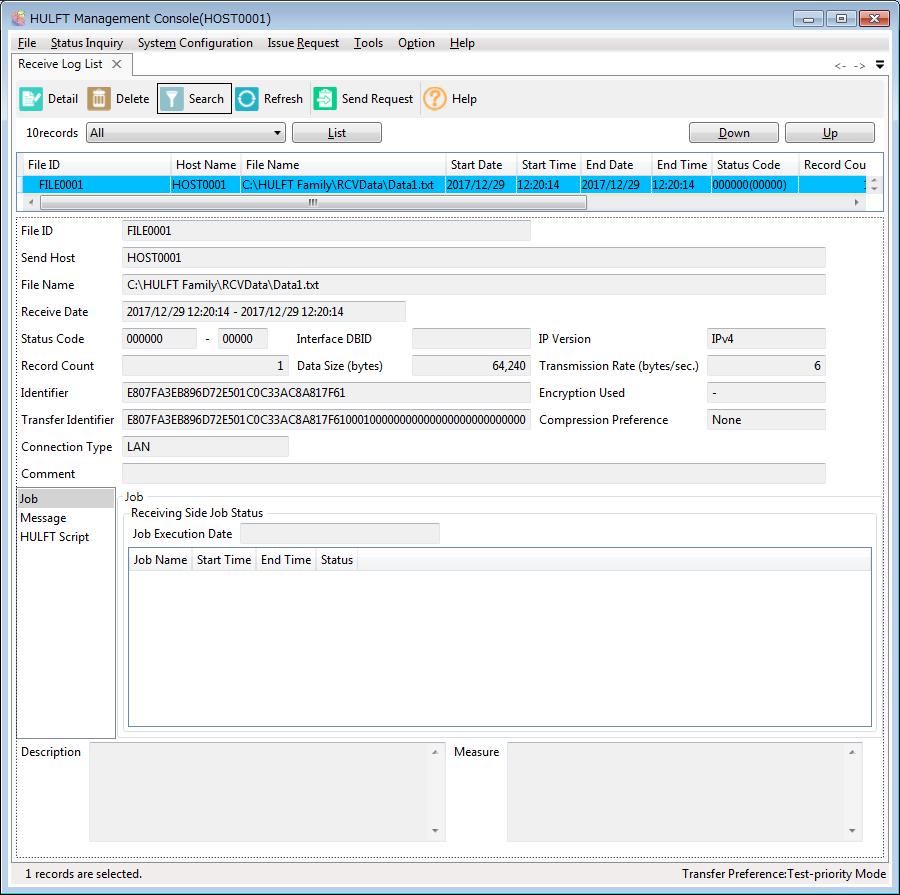Click the Job Execution Date field

(340, 533)
